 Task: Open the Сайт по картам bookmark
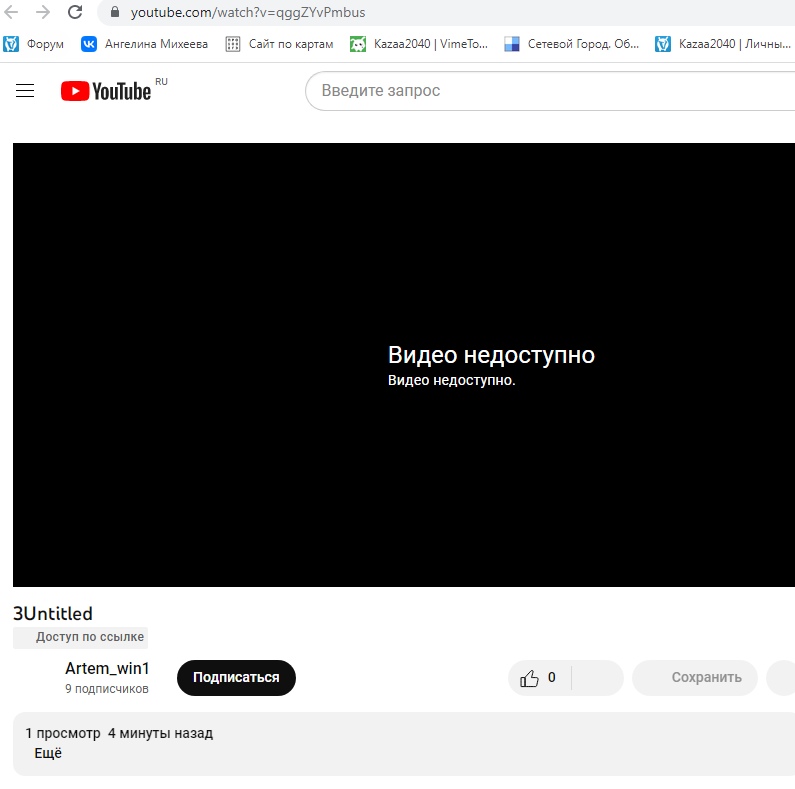point(279,44)
